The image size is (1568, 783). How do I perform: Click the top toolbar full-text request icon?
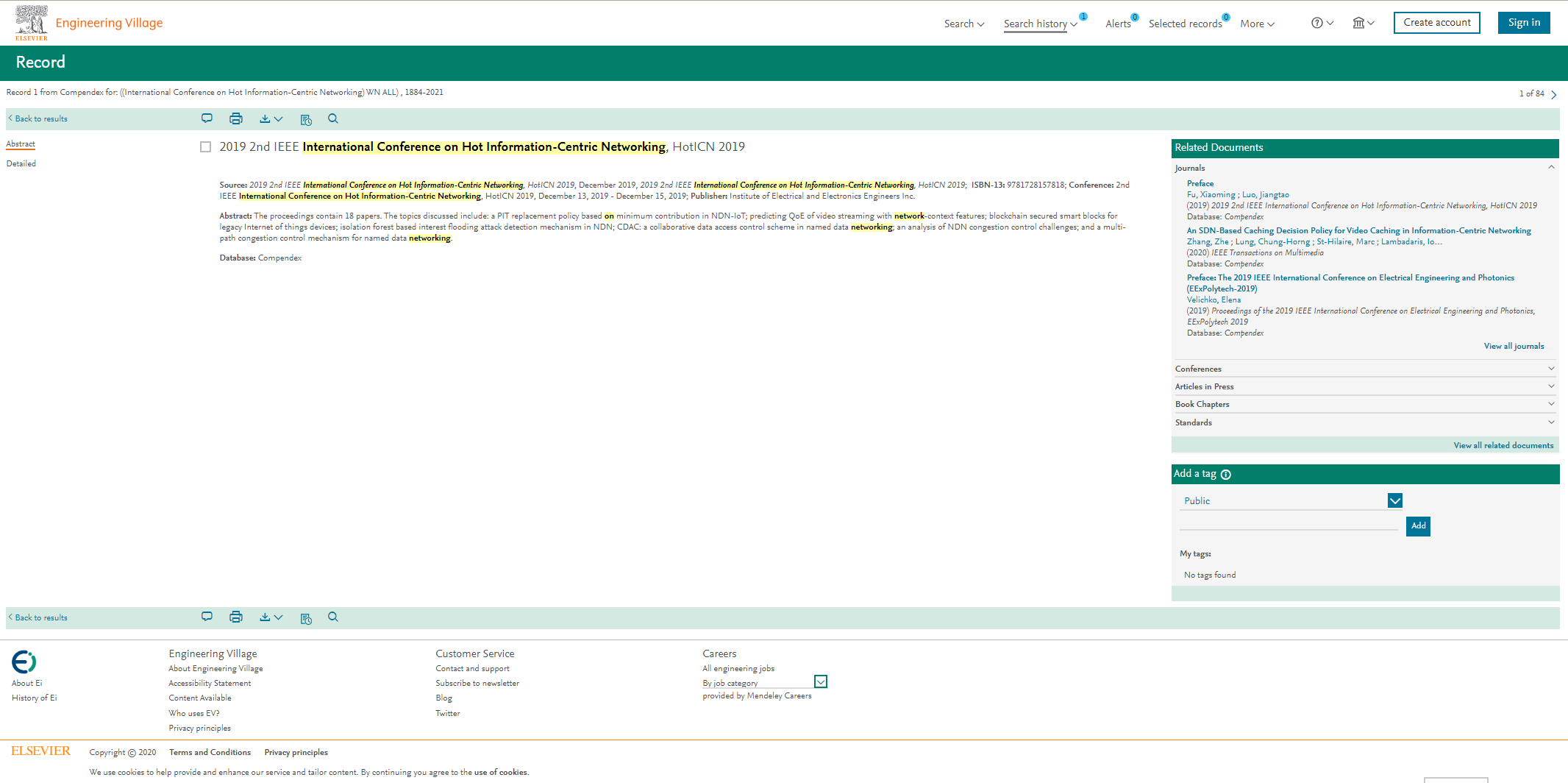click(306, 119)
